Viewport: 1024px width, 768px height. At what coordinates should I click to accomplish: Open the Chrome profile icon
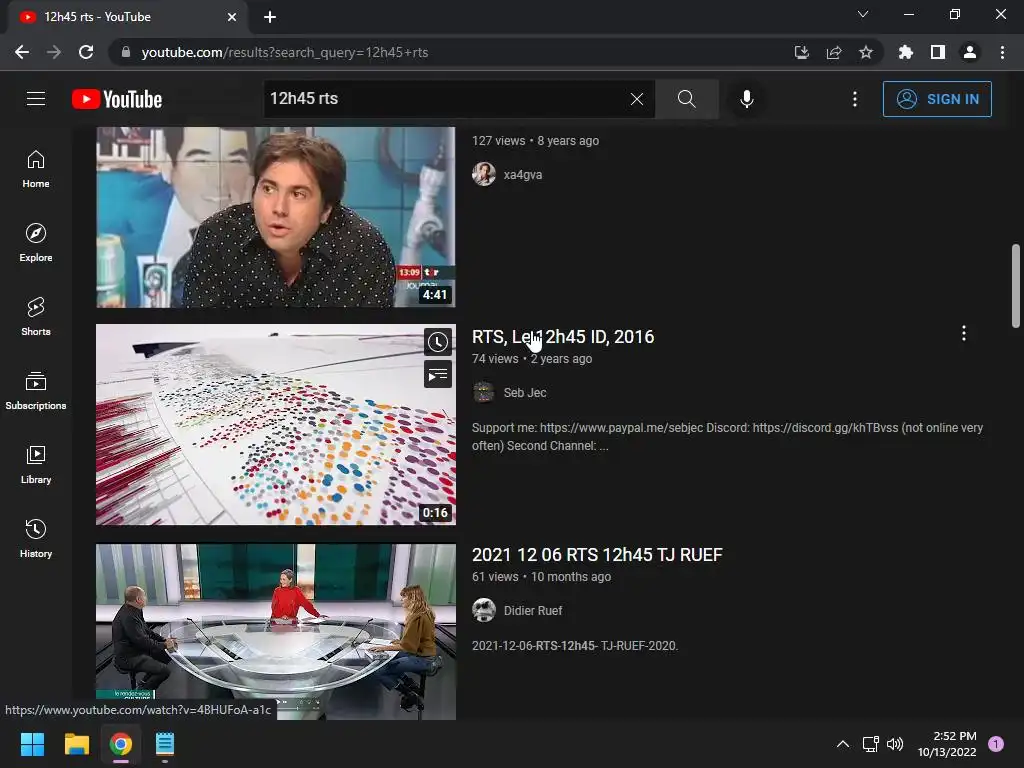click(x=970, y=52)
